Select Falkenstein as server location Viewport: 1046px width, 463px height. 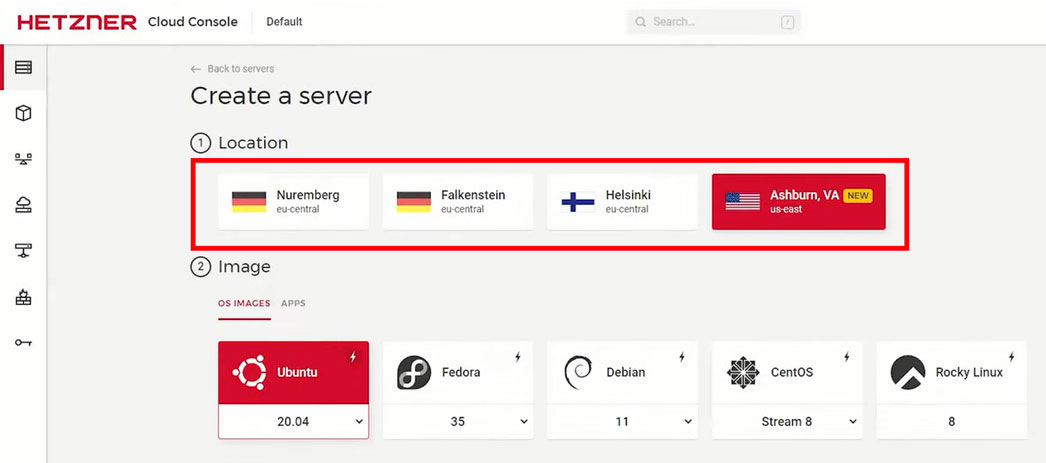pyautogui.click(x=458, y=201)
